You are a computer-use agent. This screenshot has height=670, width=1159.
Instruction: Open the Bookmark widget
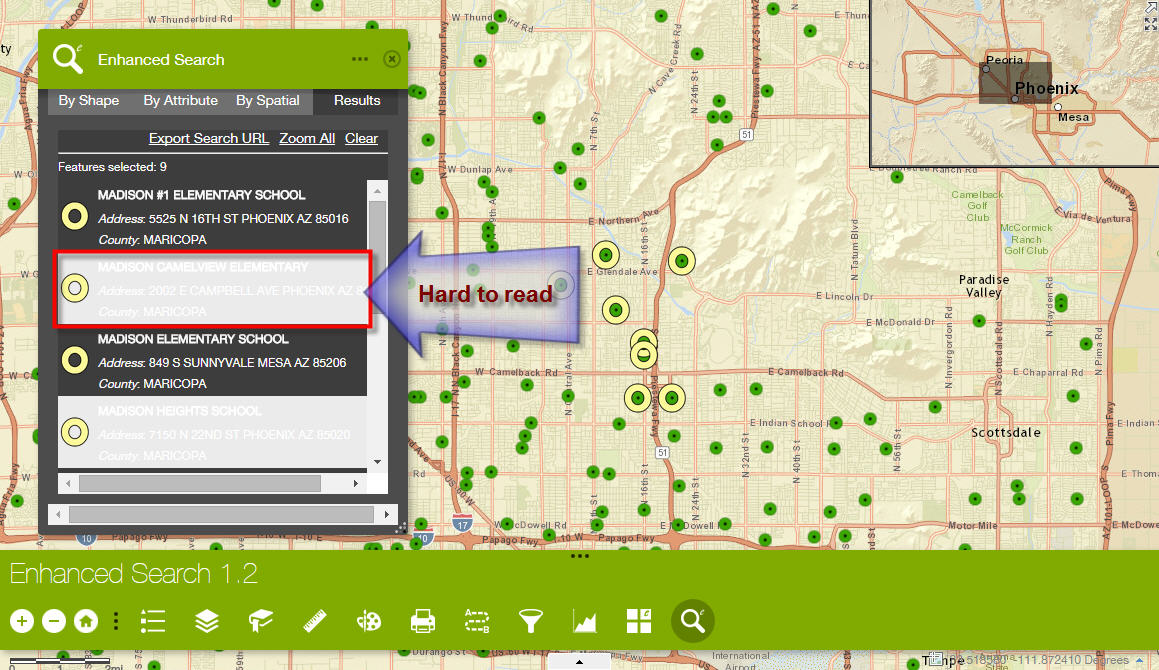pyautogui.click(x=260, y=621)
